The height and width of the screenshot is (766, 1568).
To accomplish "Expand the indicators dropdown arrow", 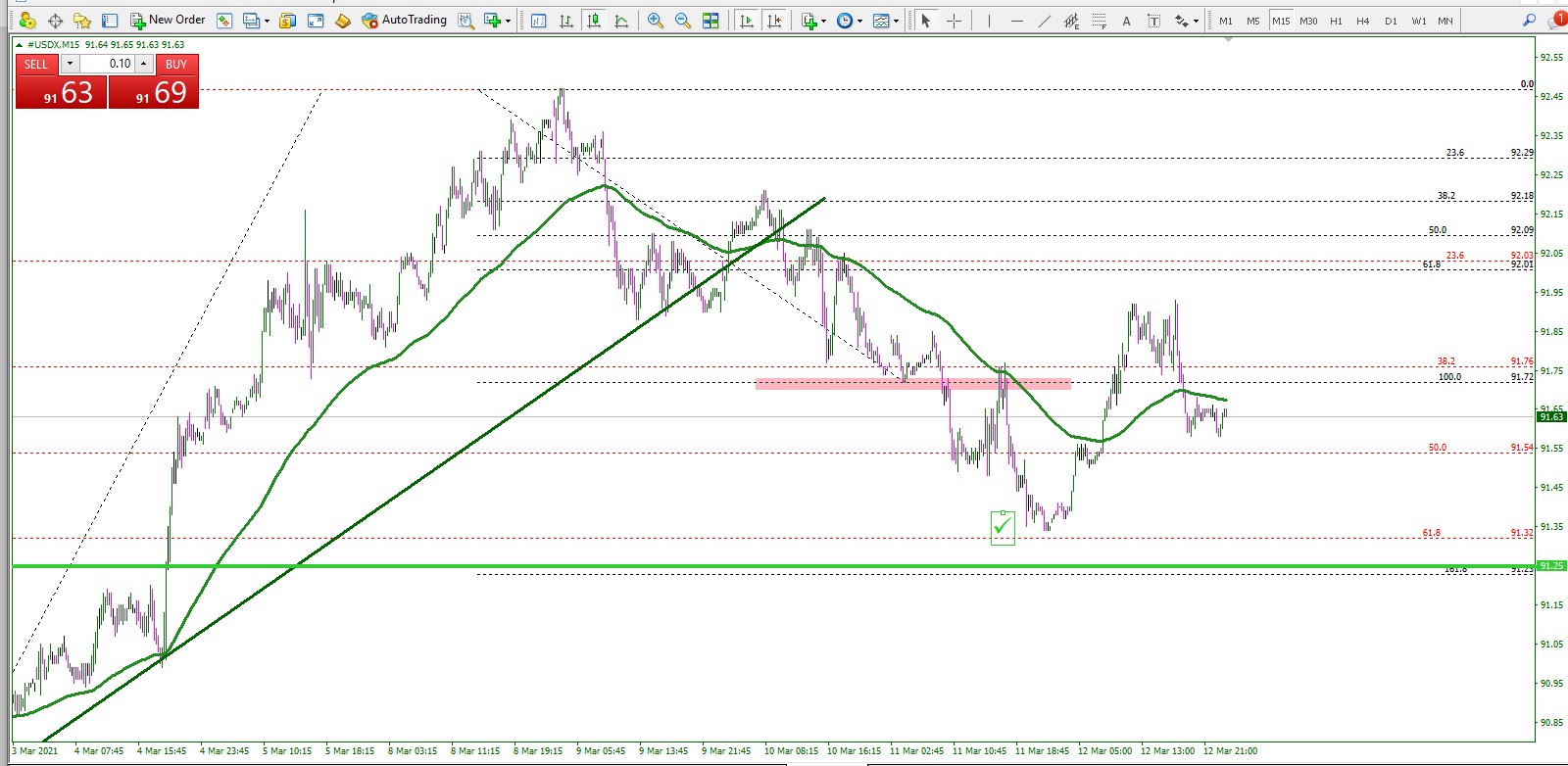I will click(823, 21).
